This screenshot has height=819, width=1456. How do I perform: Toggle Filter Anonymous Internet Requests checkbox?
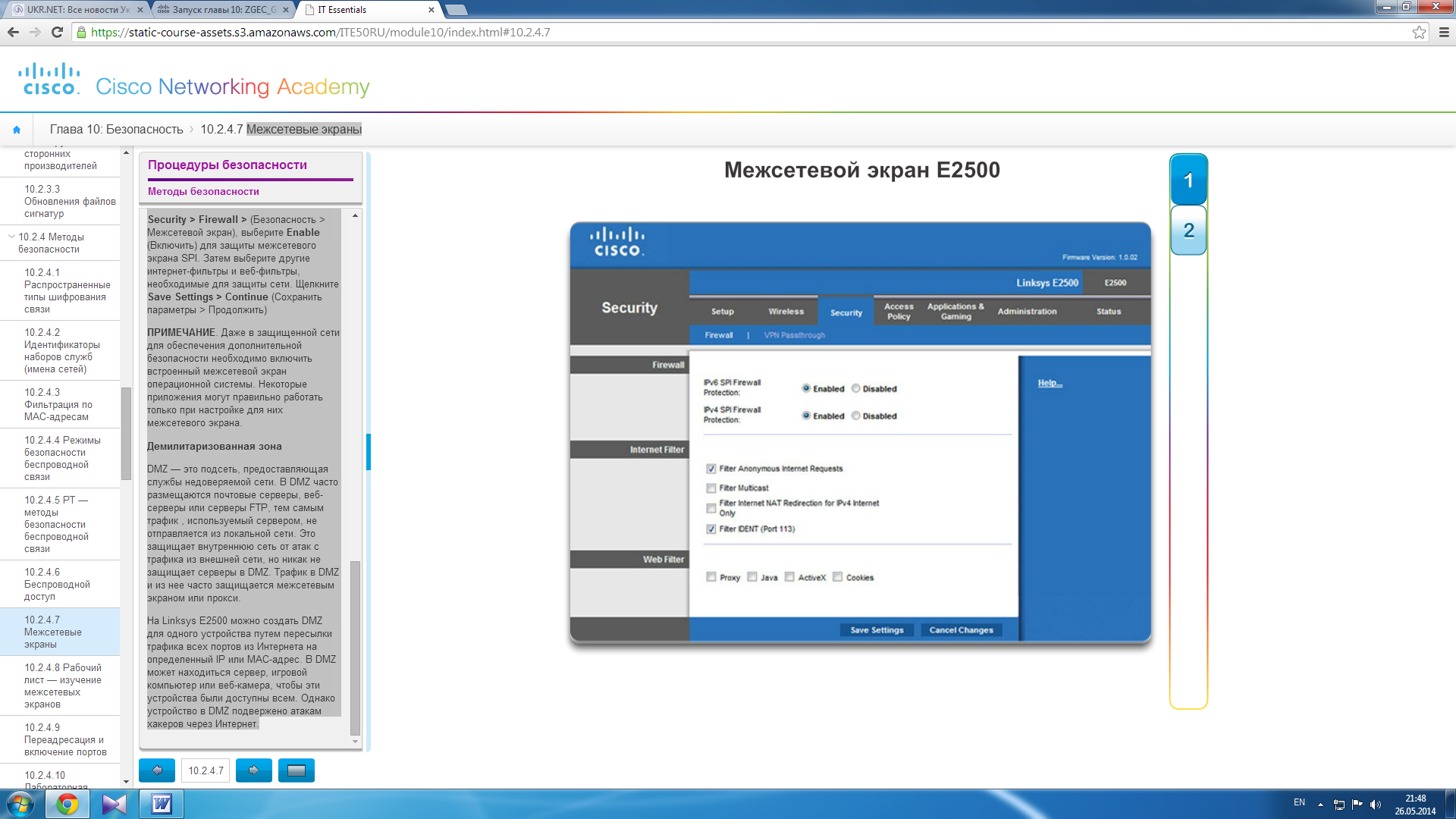[x=711, y=469]
